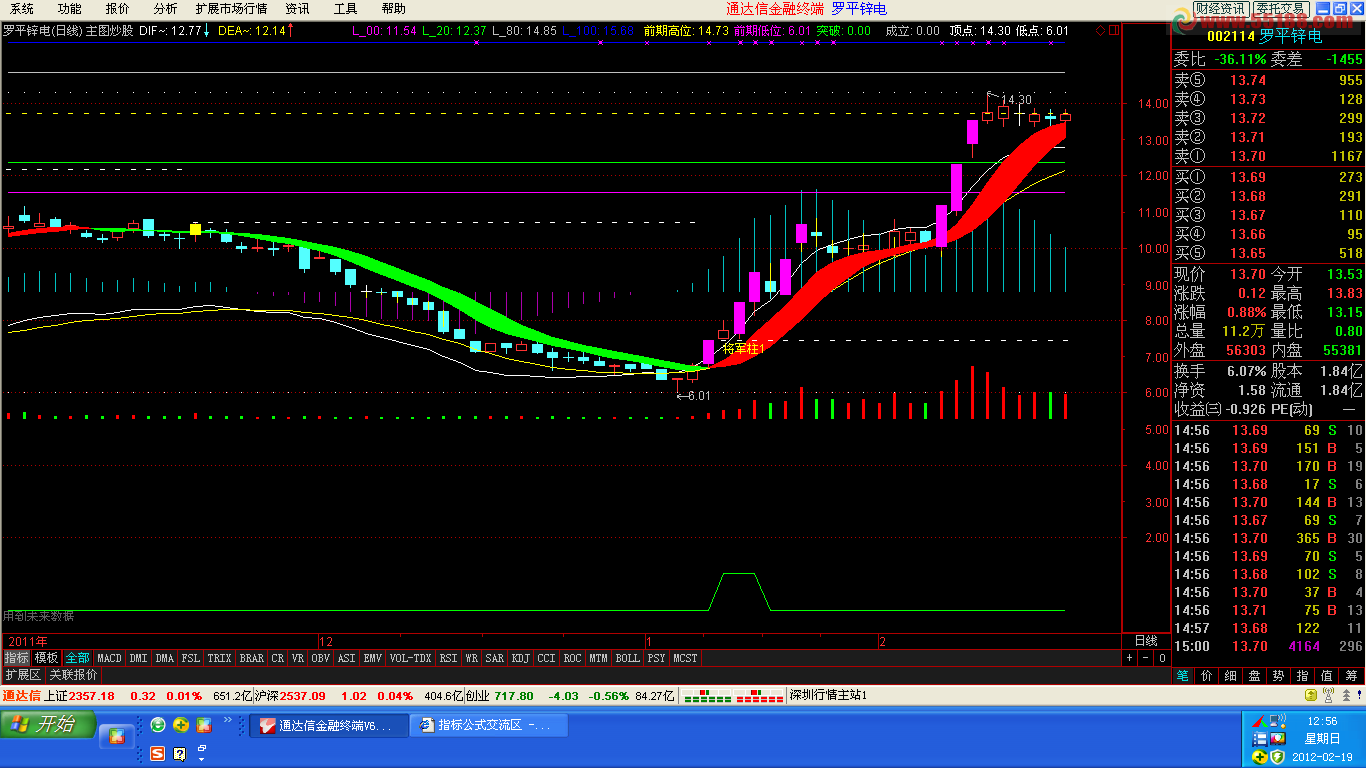This screenshot has height=768, width=1366.
Task: Switch to the 通达信金融终端 taskbar window
Action: point(329,725)
